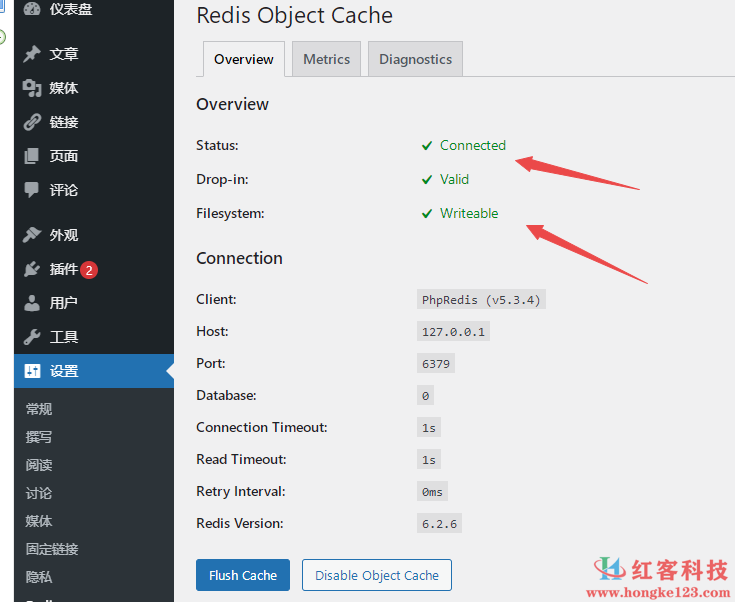Click the Connection Timeout value 1s
The height and width of the screenshot is (602, 735).
(429, 428)
